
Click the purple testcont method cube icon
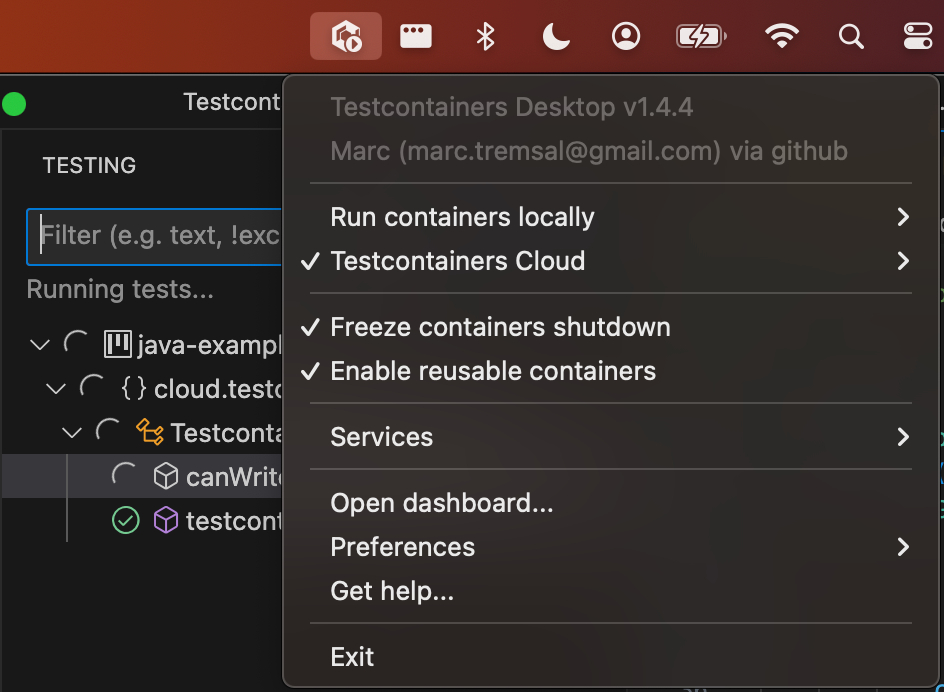click(x=166, y=520)
